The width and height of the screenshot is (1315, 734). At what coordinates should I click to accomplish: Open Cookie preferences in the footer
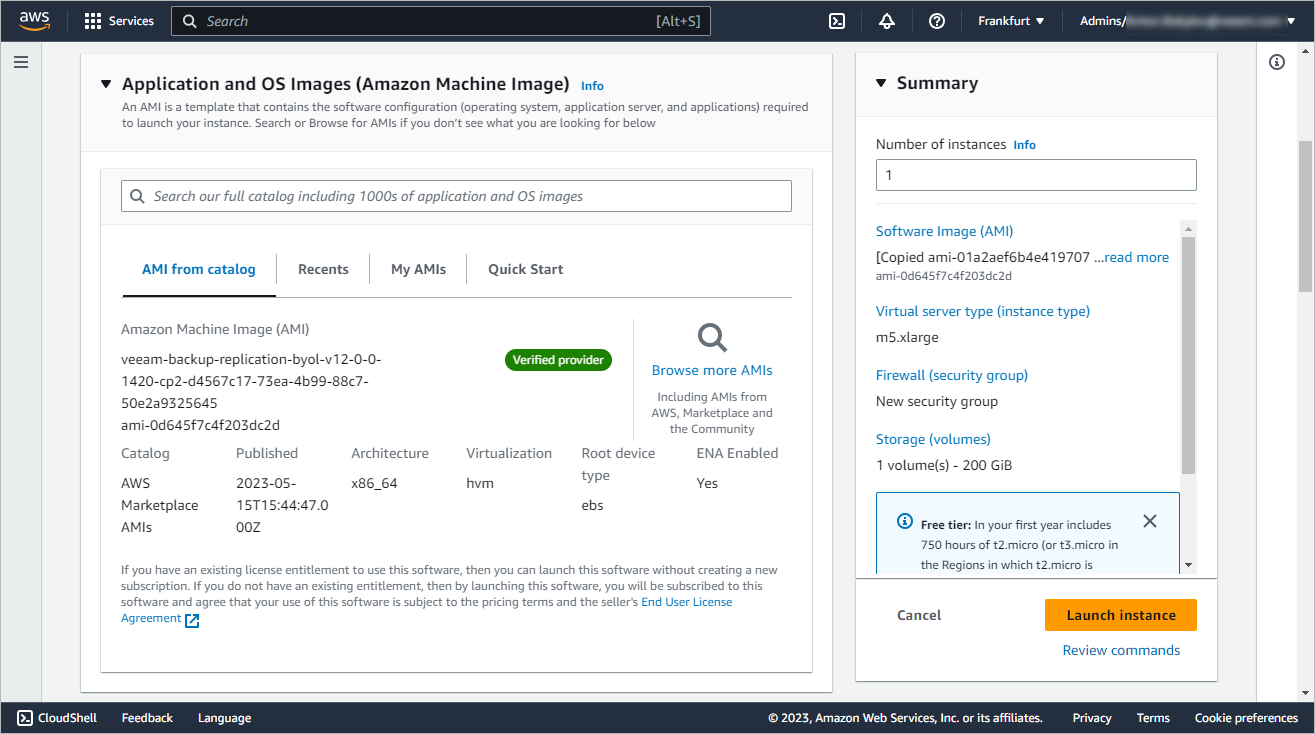pyautogui.click(x=1246, y=718)
